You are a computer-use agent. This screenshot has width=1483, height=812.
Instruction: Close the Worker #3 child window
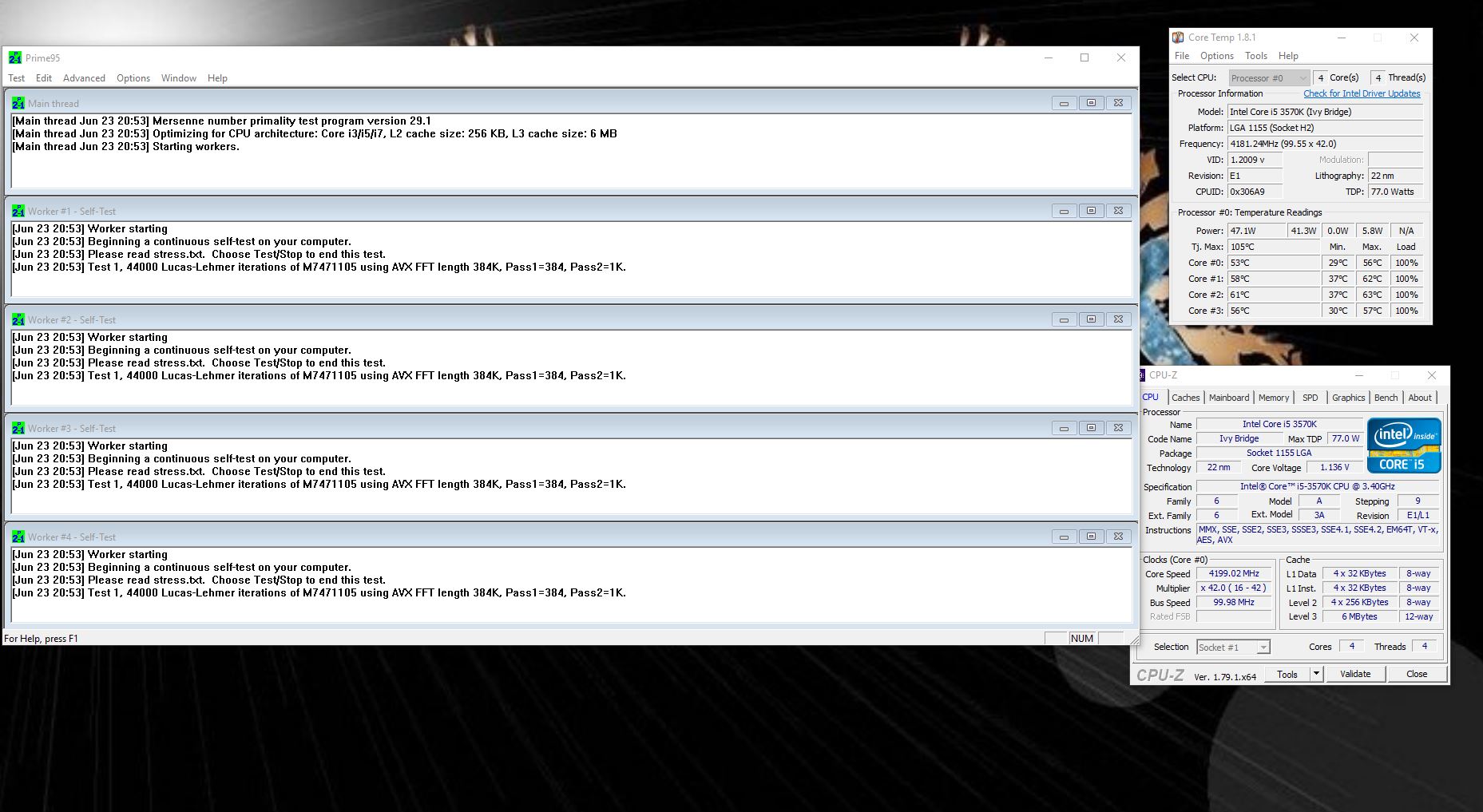pos(1118,428)
